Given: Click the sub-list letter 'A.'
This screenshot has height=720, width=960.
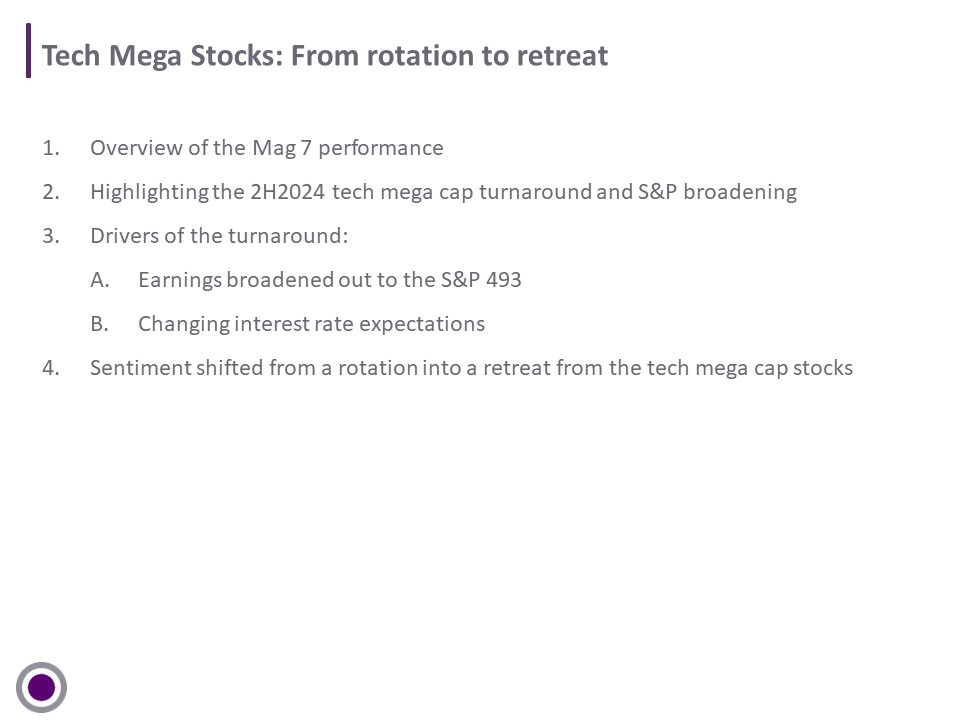Looking at the screenshot, I should click(x=100, y=280).
